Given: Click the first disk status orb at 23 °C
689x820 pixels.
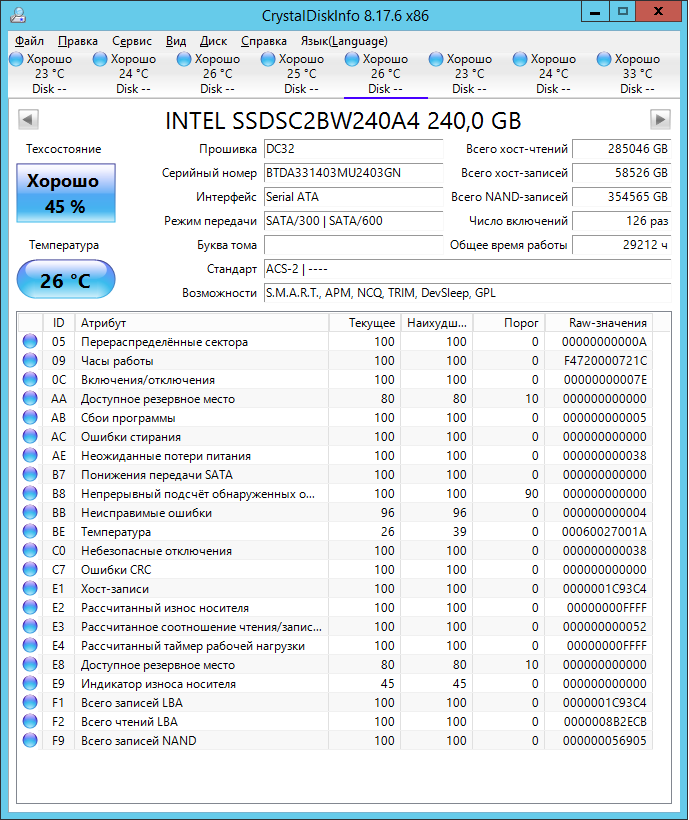Looking at the screenshot, I should [x=17, y=60].
